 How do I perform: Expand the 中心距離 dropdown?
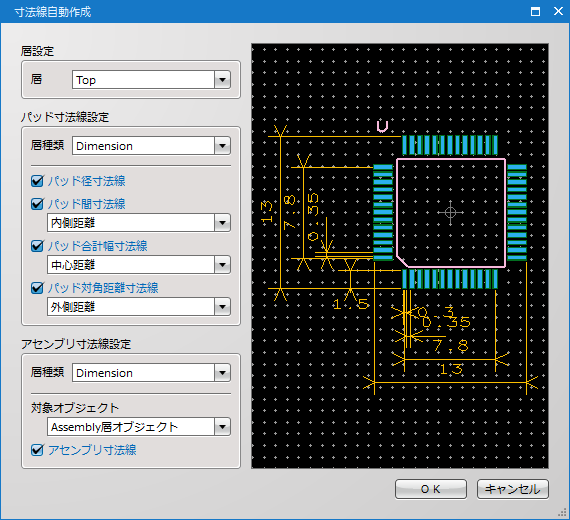pos(139,265)
